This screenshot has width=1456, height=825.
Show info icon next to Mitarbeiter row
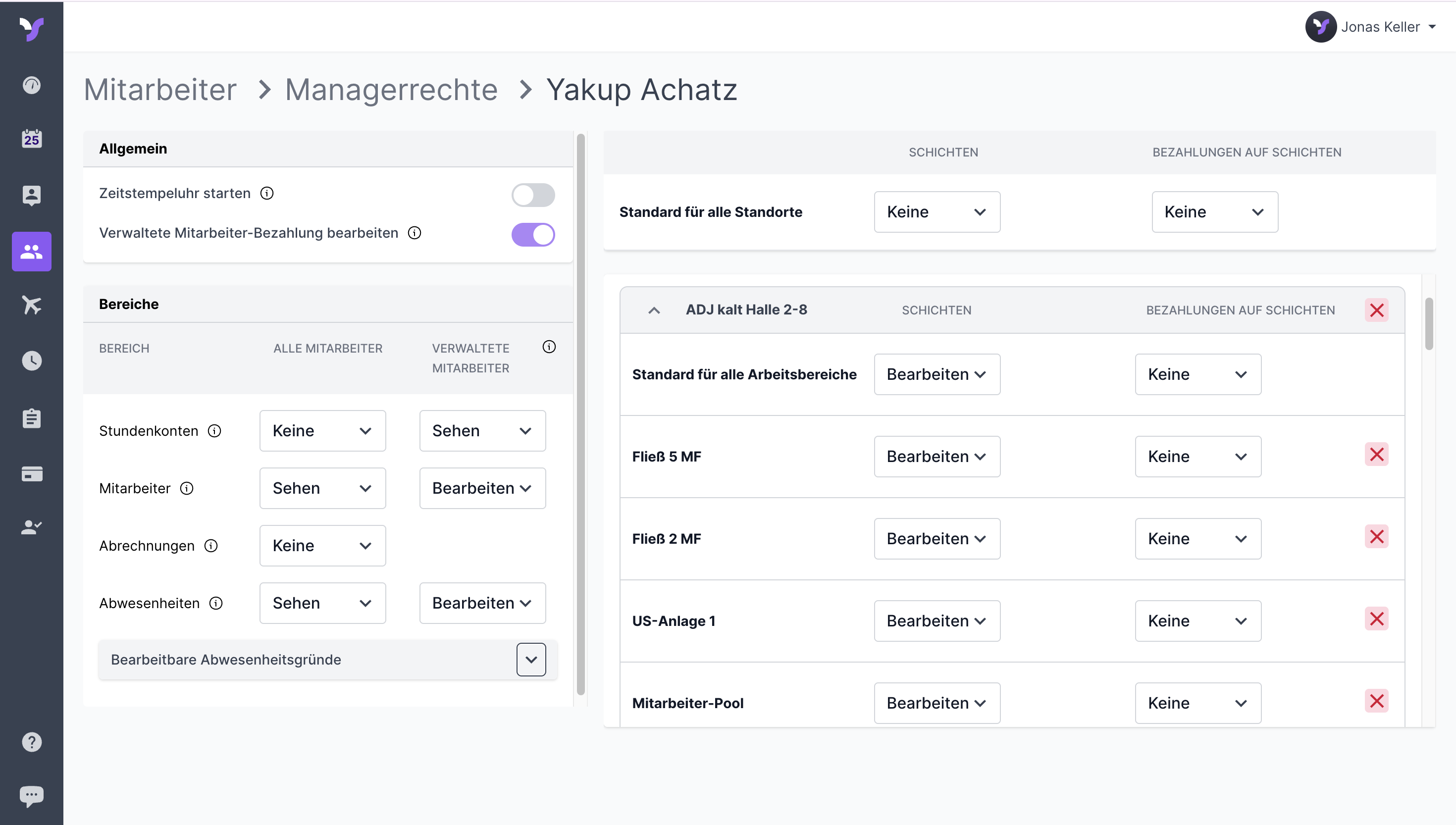point(186,488)
